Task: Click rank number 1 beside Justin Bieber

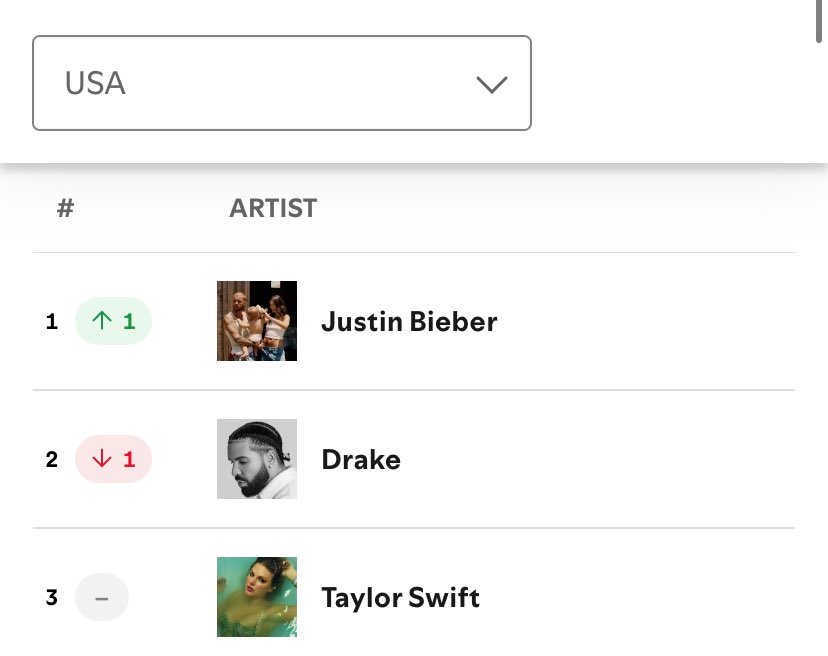Action: click(x=52, y=322)
